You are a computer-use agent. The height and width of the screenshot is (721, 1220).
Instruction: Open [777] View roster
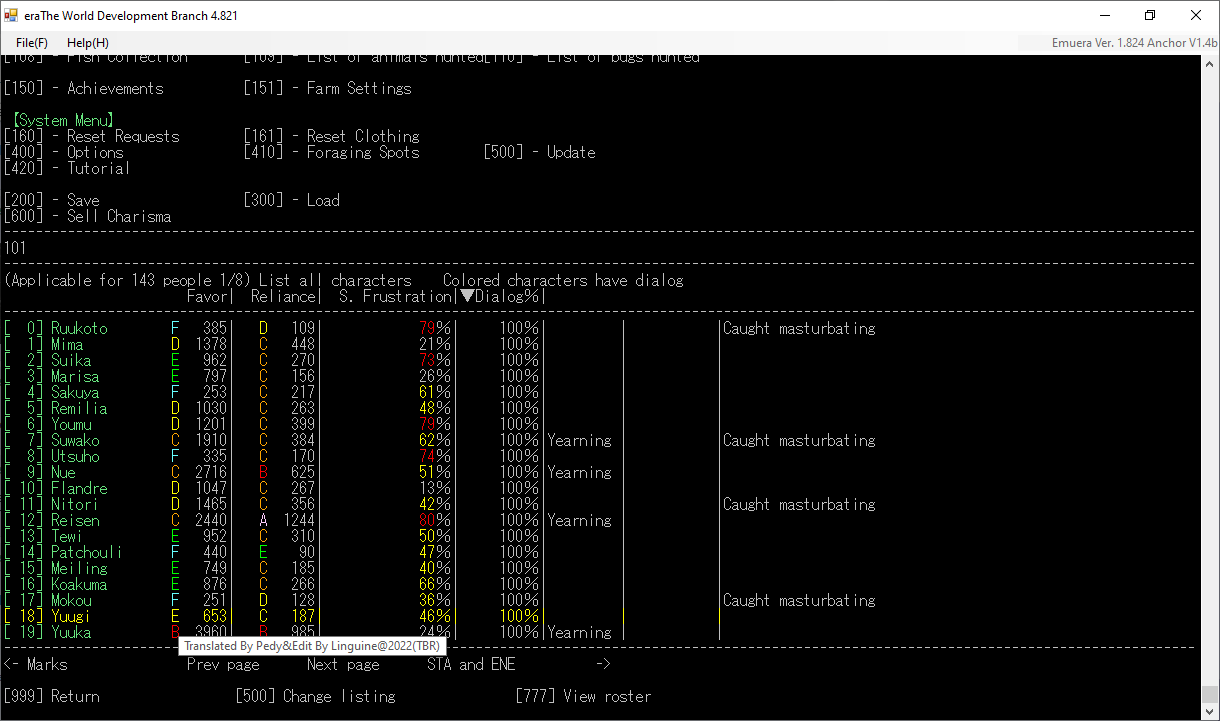pos(583,697)
